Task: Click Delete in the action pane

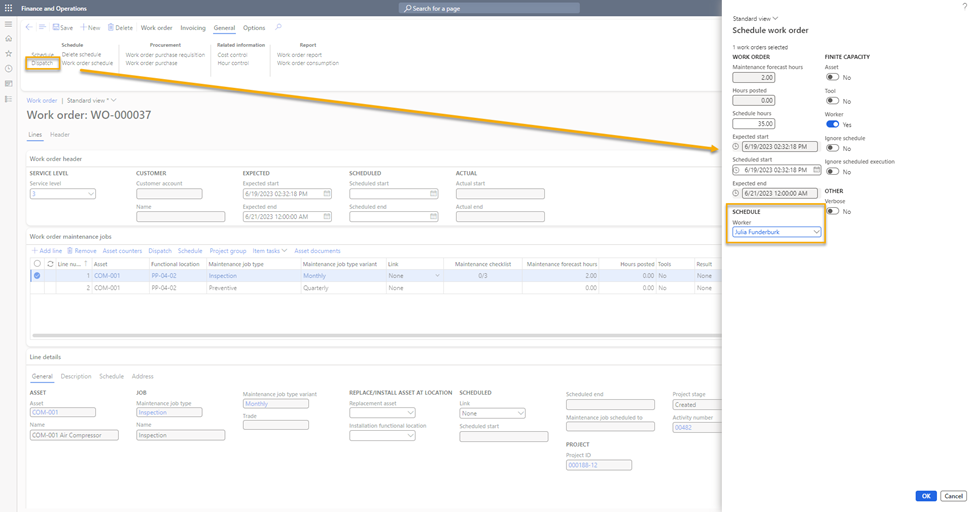Action: click(x=120, y=27)
